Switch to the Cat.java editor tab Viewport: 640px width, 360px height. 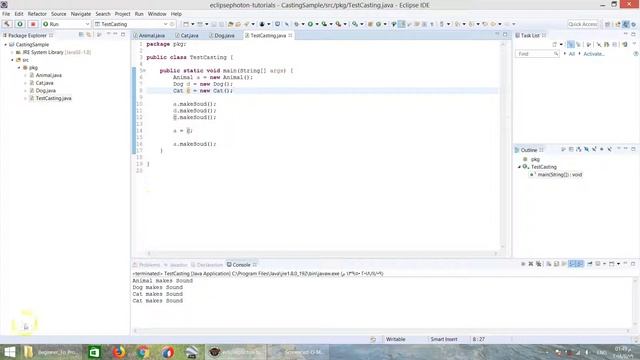pyautogui.click(x=187, y=36)
